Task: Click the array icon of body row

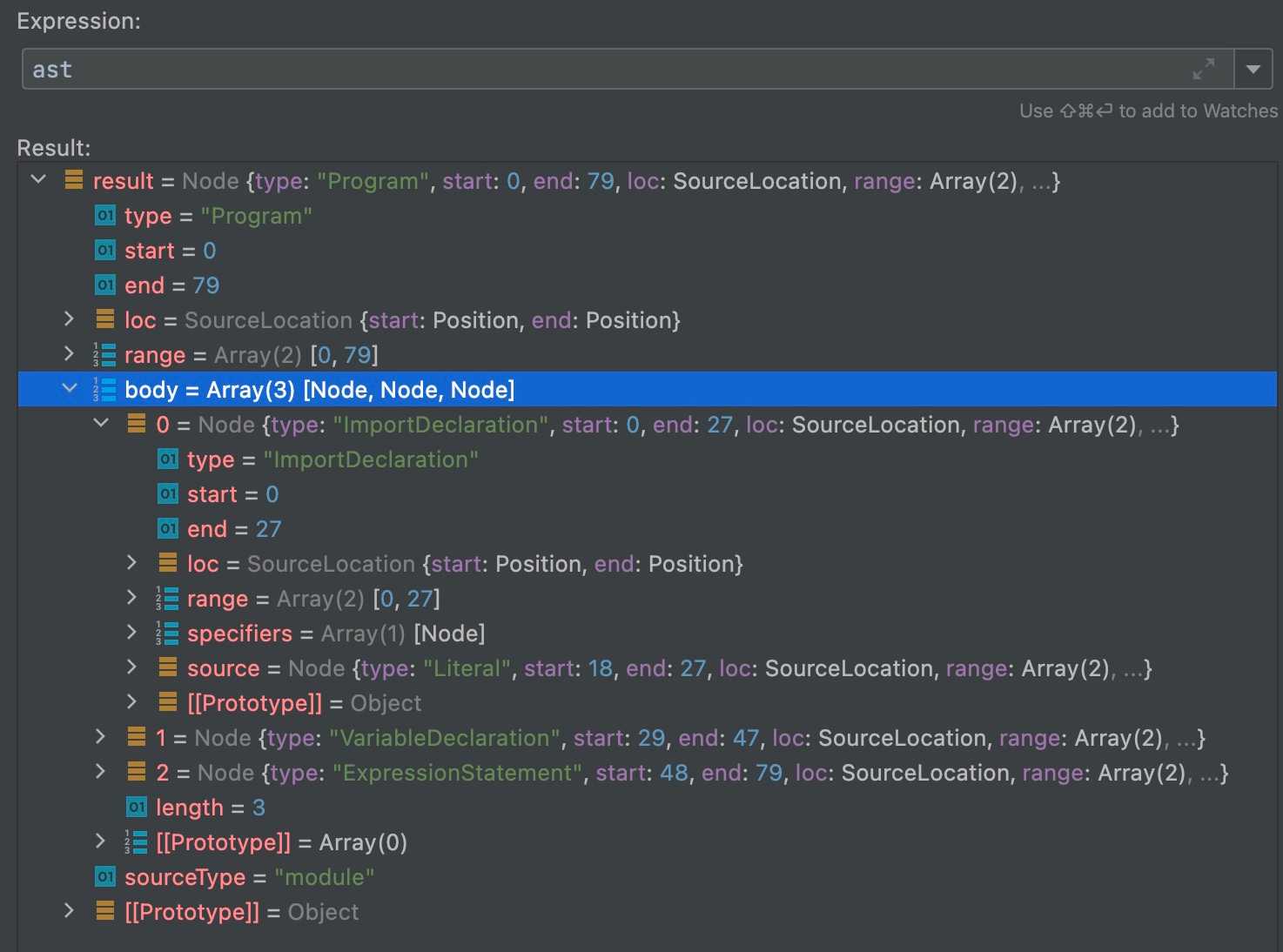Action: [x=104, y=389]
